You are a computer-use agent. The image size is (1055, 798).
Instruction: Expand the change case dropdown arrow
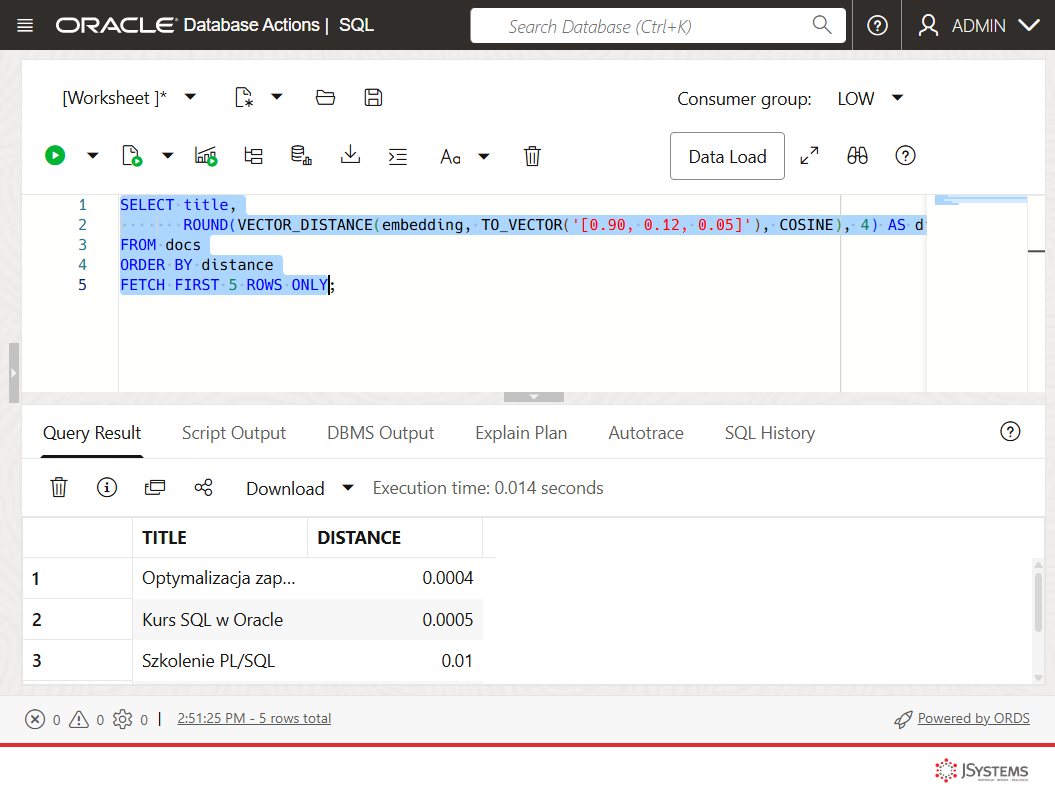(x=484, y=157)
